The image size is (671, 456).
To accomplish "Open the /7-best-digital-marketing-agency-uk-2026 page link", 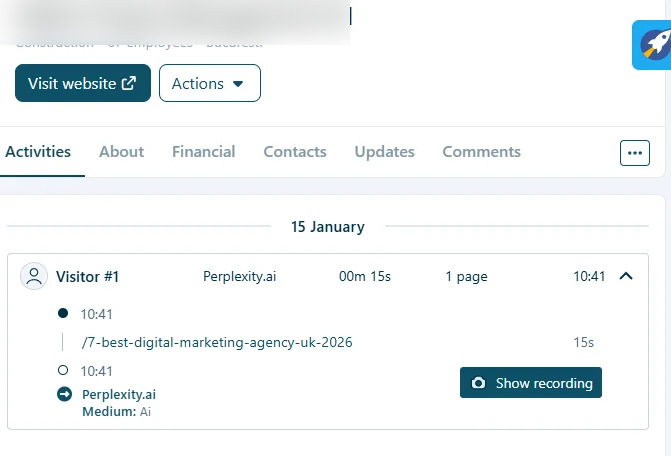I will point(217,342).
